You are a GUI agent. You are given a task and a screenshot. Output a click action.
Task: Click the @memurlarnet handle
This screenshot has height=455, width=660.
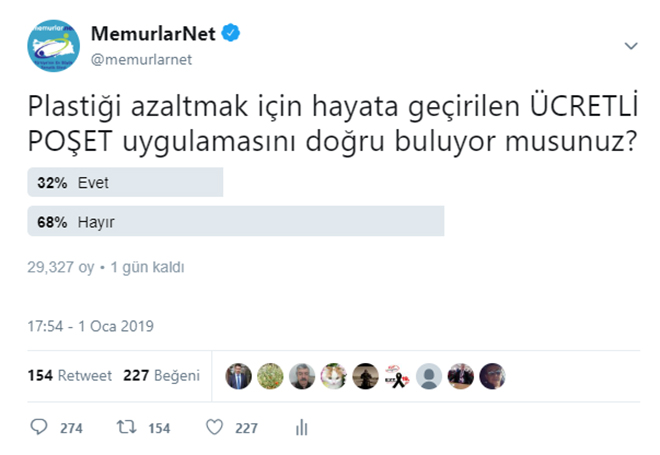pyautogui.click(x=141, y=60)
